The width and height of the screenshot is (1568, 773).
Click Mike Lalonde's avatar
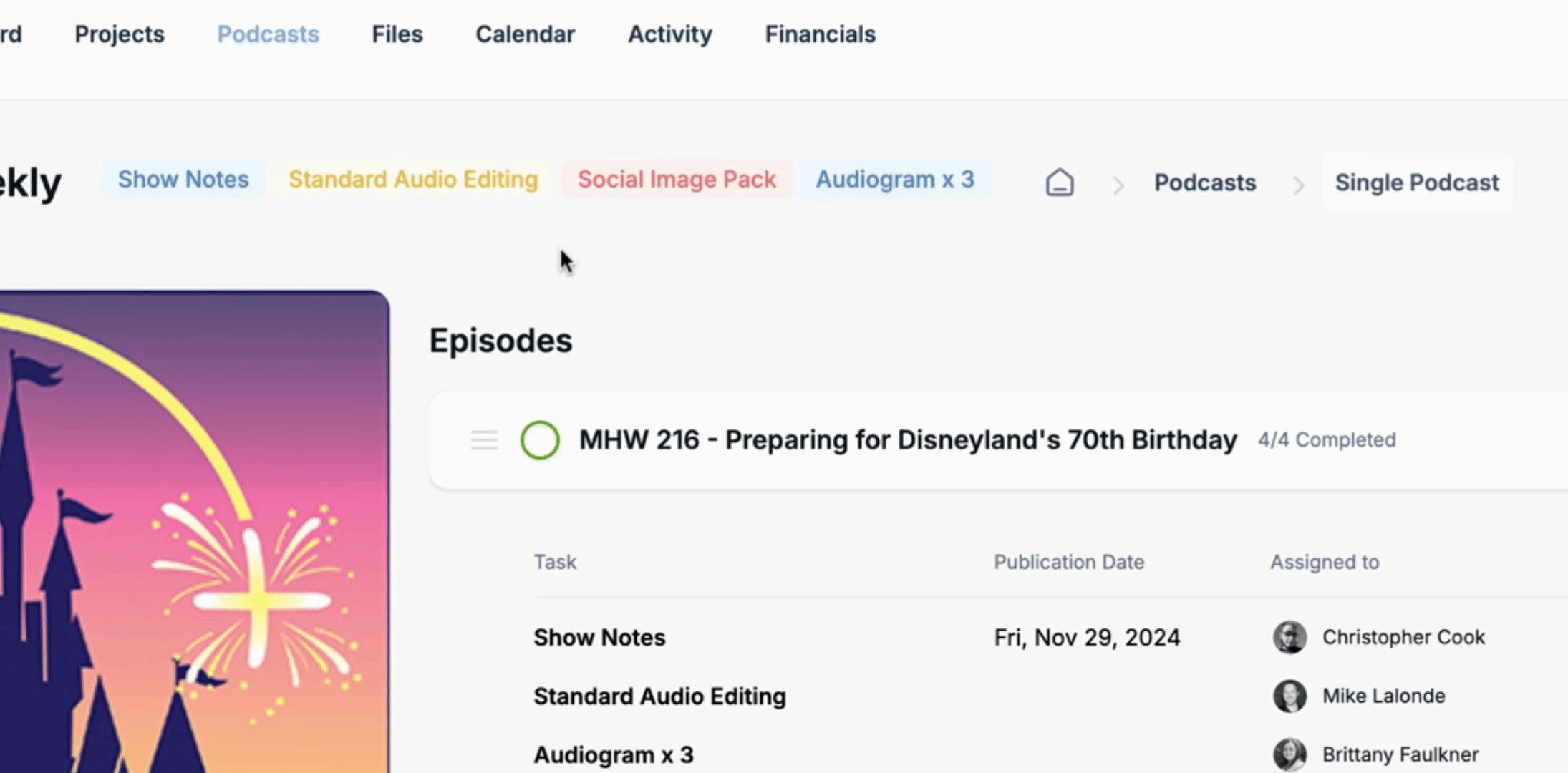point(1289,696)
